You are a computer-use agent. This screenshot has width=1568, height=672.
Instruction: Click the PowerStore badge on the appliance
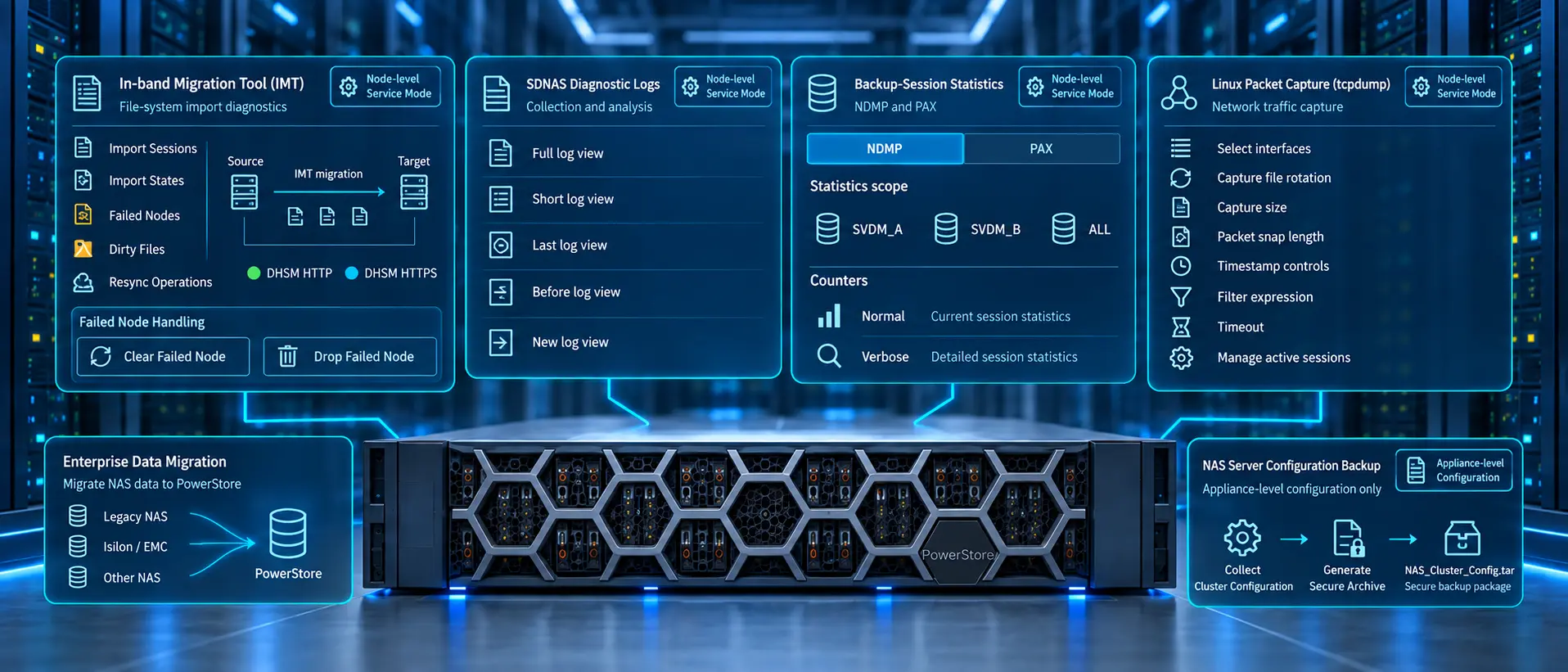(x=957, y=553)
